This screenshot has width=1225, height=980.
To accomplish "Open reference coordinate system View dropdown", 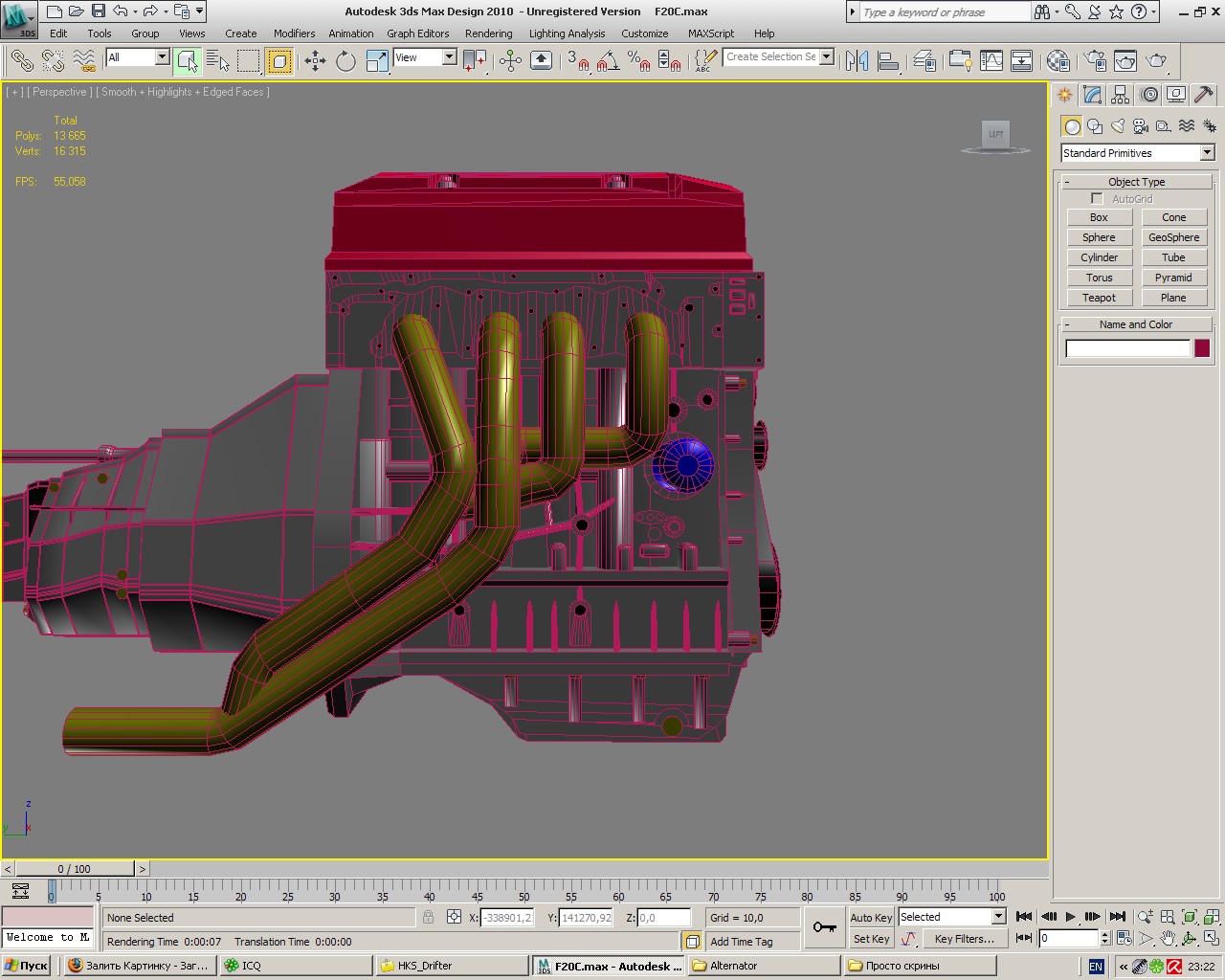I will click(425, 57).
